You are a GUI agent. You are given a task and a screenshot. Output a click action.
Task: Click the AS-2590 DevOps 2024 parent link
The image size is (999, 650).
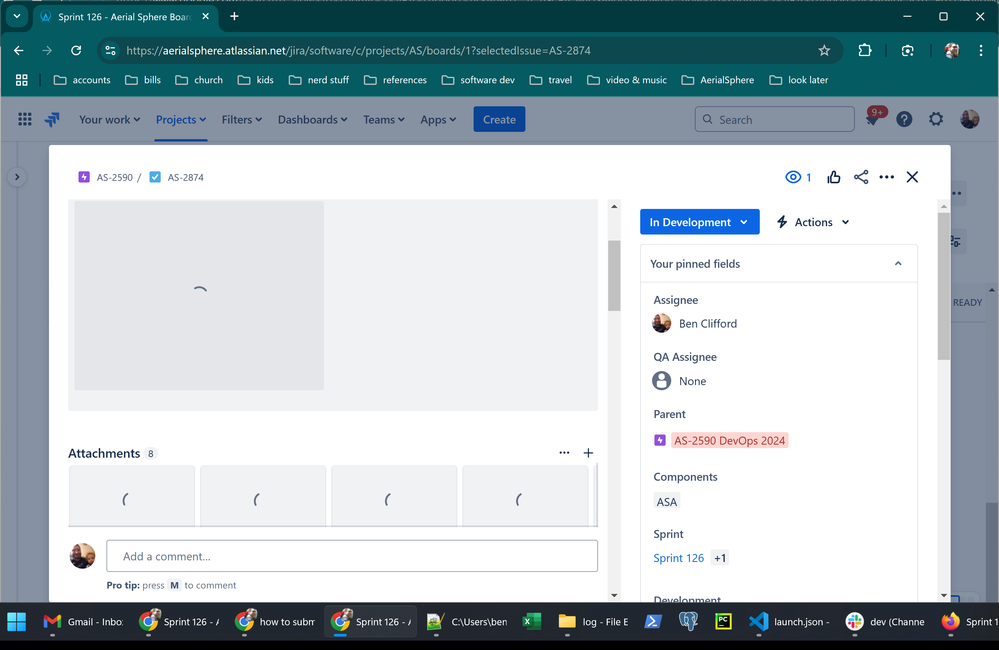[729, 440]
